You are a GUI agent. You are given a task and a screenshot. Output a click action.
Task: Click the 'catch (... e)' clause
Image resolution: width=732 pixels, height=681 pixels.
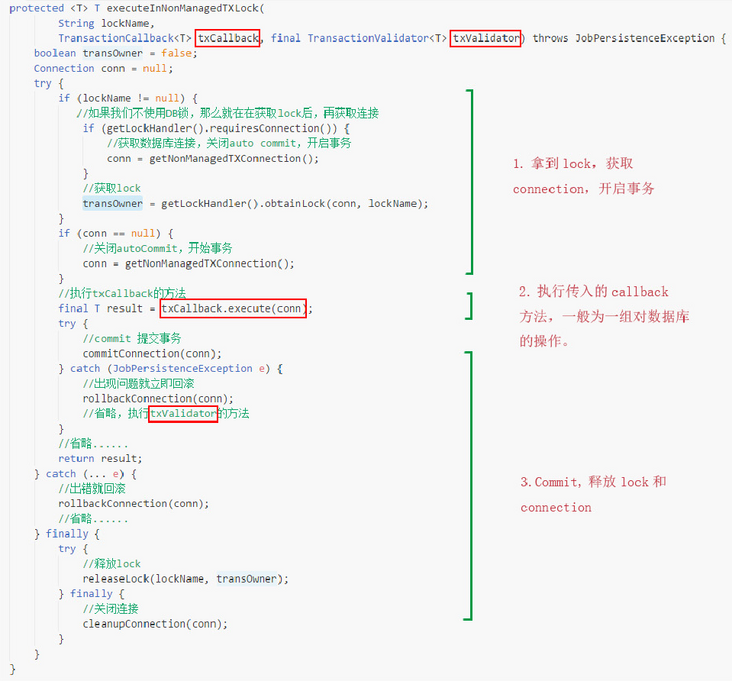[85, 474]
